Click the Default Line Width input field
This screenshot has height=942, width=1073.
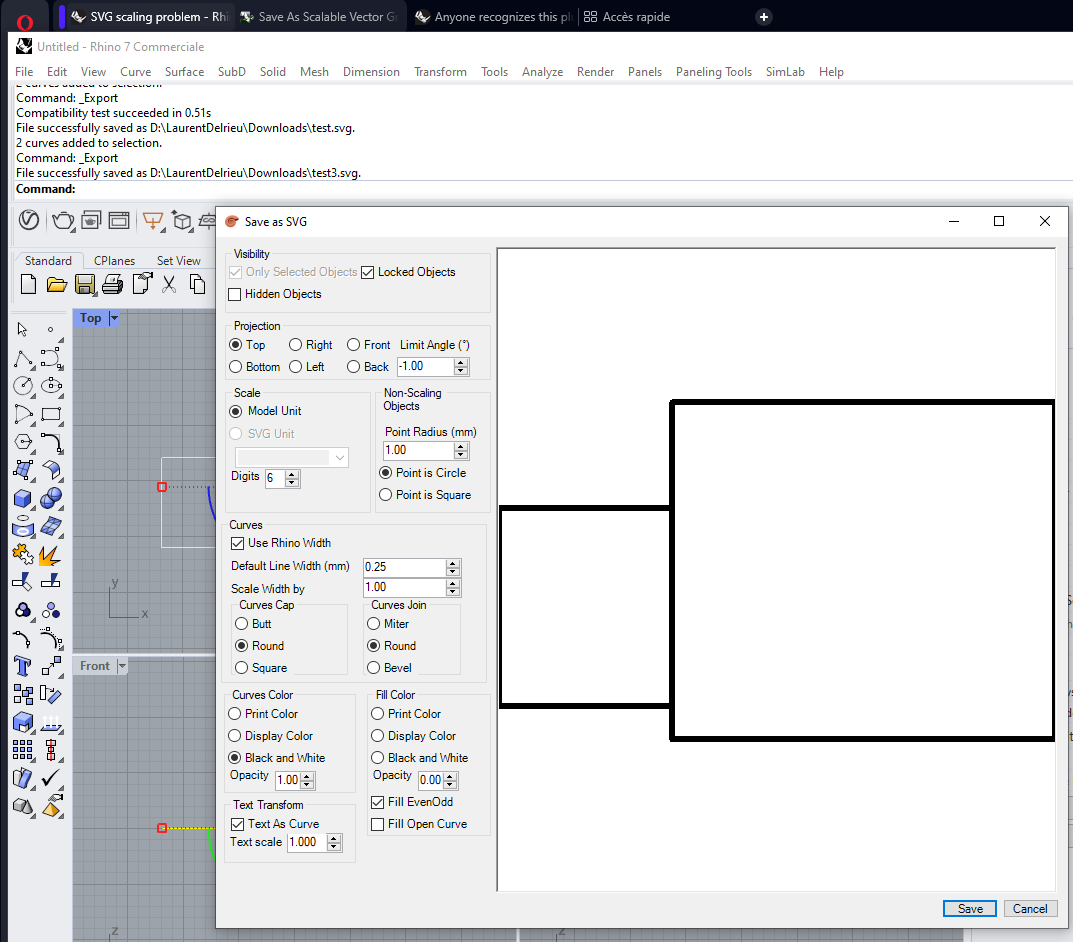[x=404, y=567]
